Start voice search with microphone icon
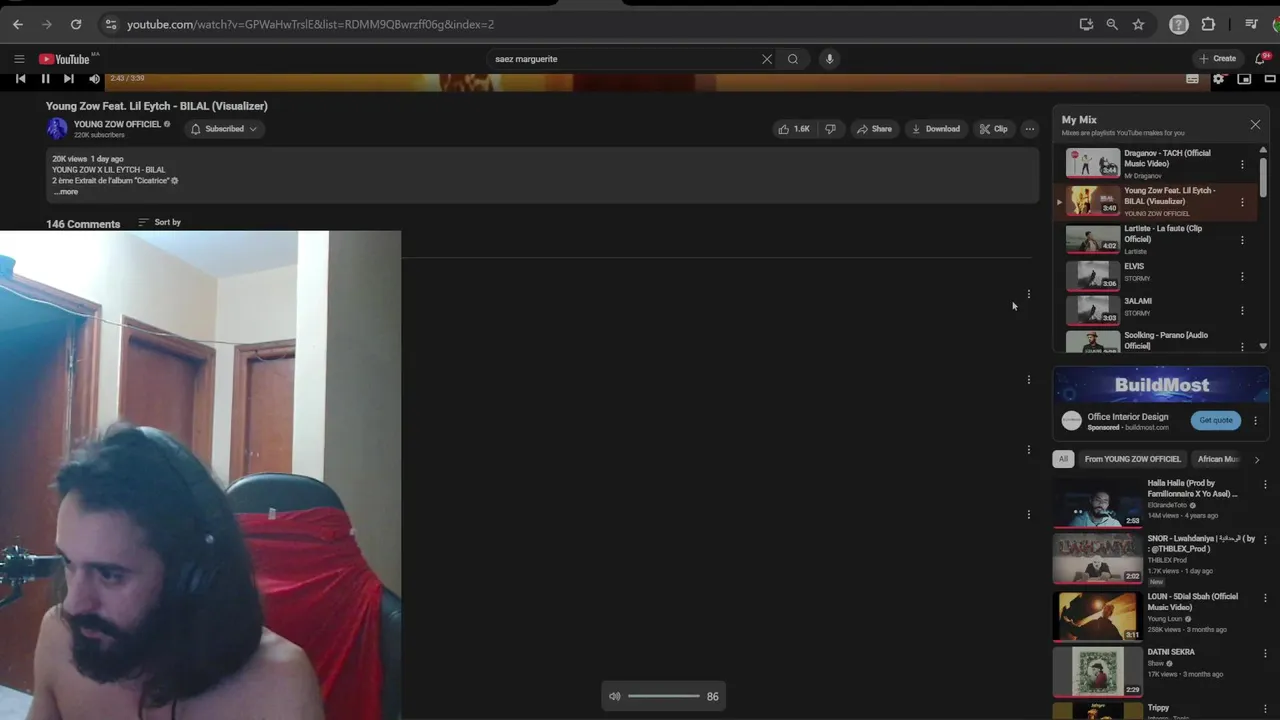Screen dimensions: 1280x720 [829, 59]
